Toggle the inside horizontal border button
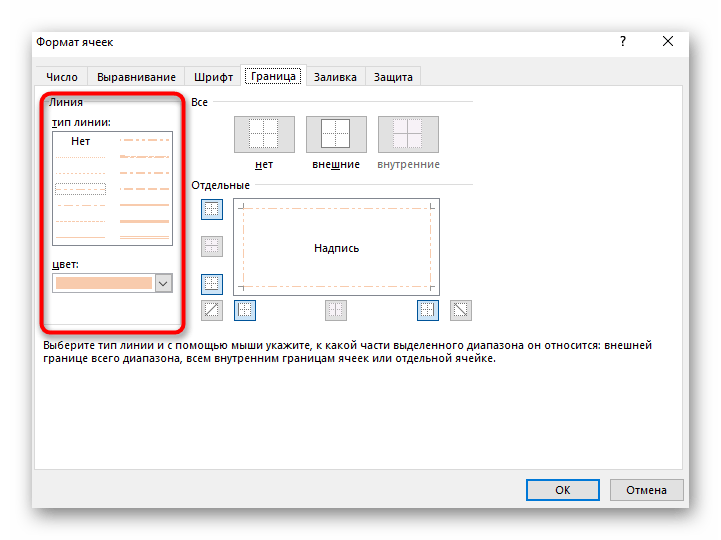This screenshot has height=540, width=721. 212,247
